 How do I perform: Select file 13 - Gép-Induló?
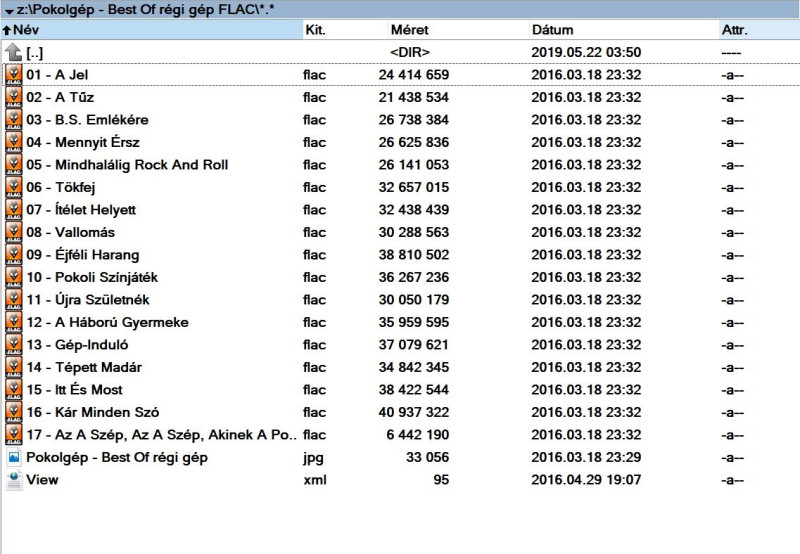77,344
